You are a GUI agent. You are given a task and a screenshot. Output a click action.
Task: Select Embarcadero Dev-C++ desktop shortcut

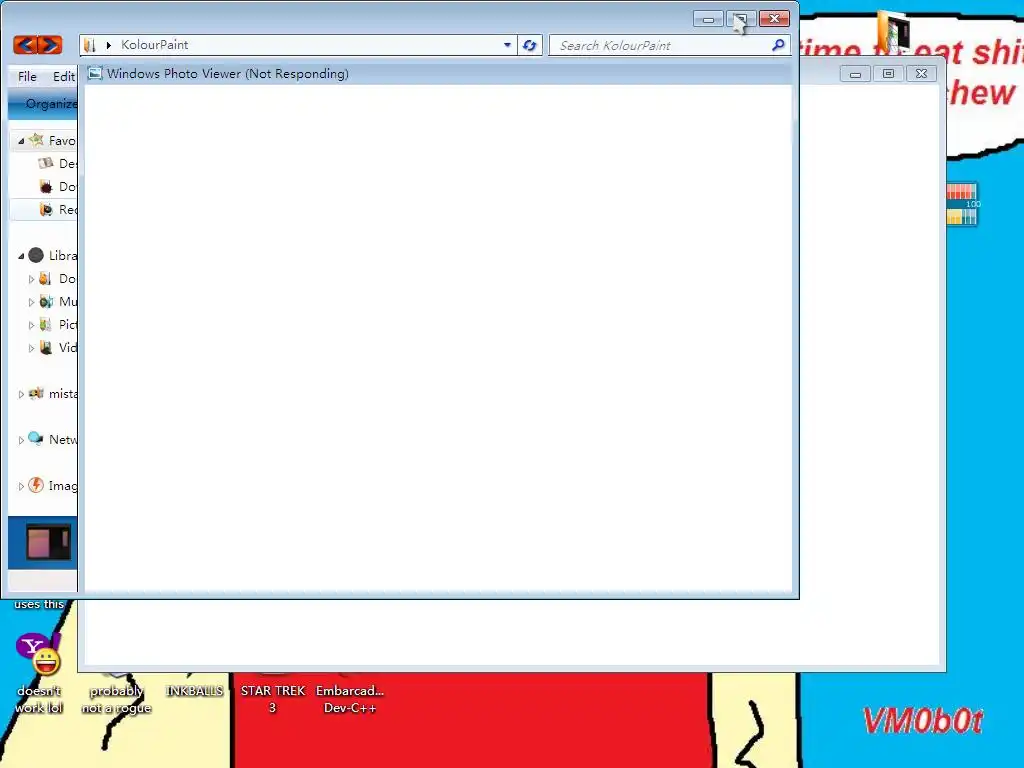(350, 699)
